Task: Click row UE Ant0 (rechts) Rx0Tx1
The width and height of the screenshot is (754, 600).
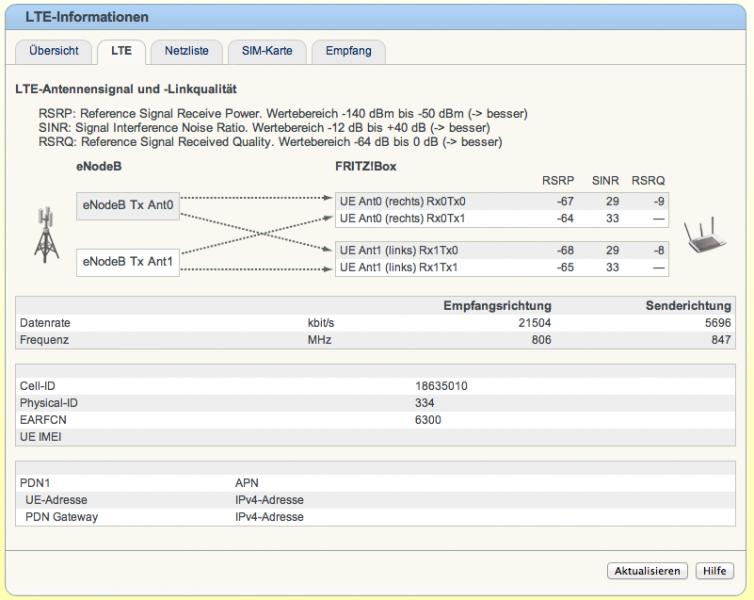Action: click(x=502, y=219)
